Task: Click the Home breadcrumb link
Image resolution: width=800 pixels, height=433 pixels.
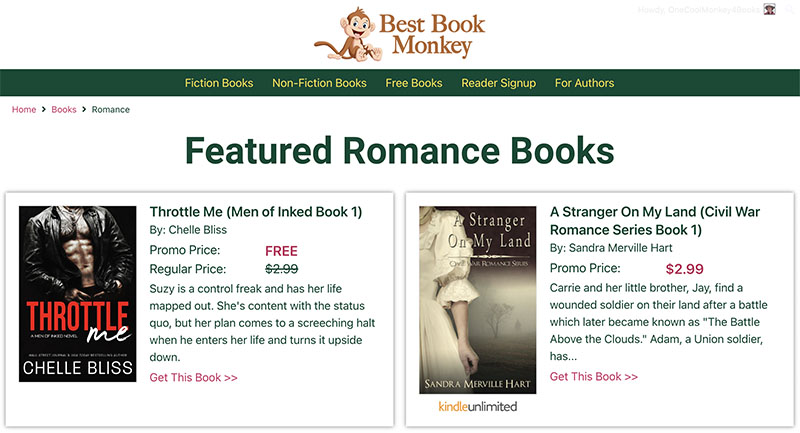Action: (x=24, y=109)
